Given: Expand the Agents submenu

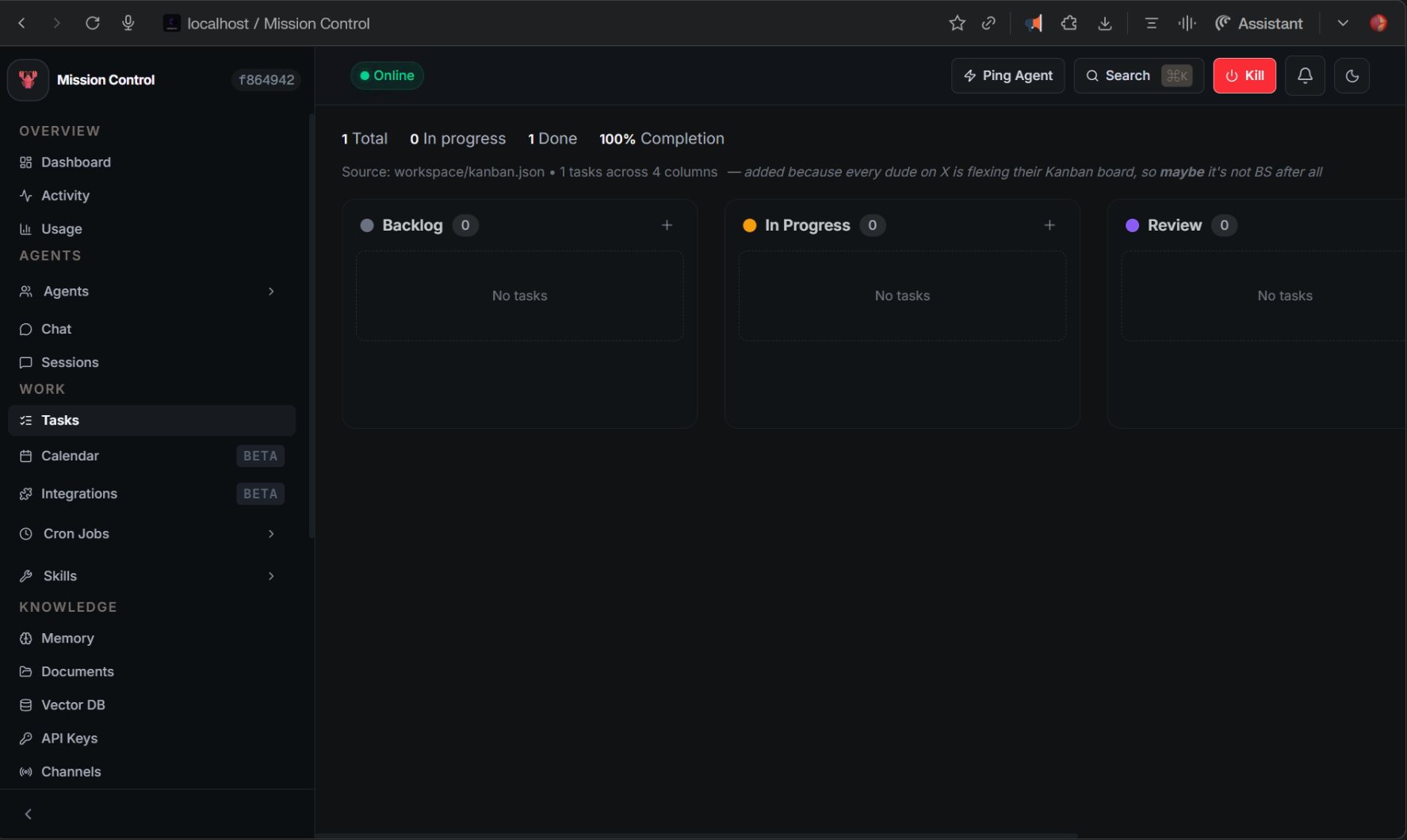Looking at the screenshot, I should coord(271,292).
